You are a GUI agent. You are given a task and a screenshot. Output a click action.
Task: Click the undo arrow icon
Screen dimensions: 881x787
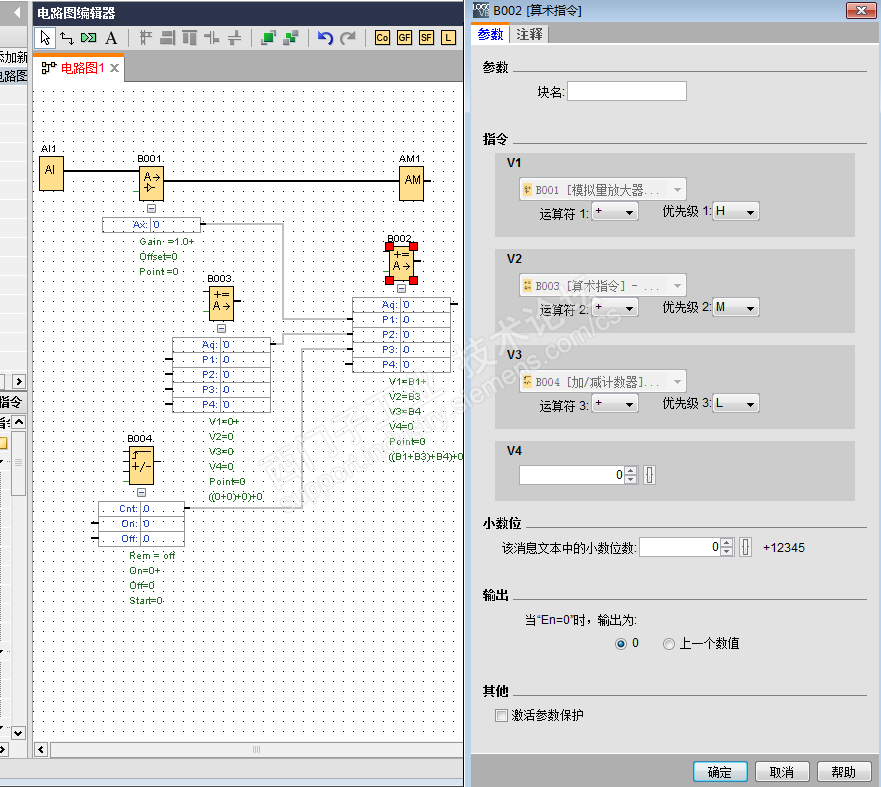pos(325,38)
